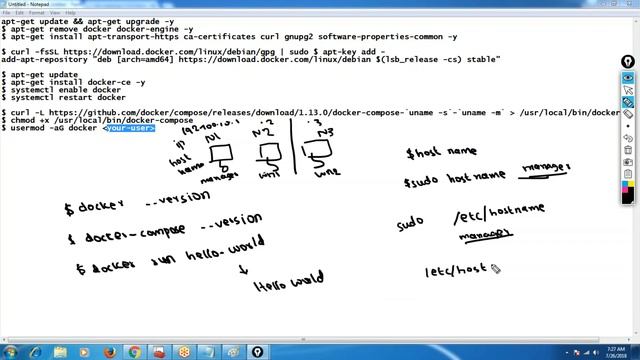Pick the cyan color swatch
The width and height of the screenshot is (640, 360).
coord(625,184)
